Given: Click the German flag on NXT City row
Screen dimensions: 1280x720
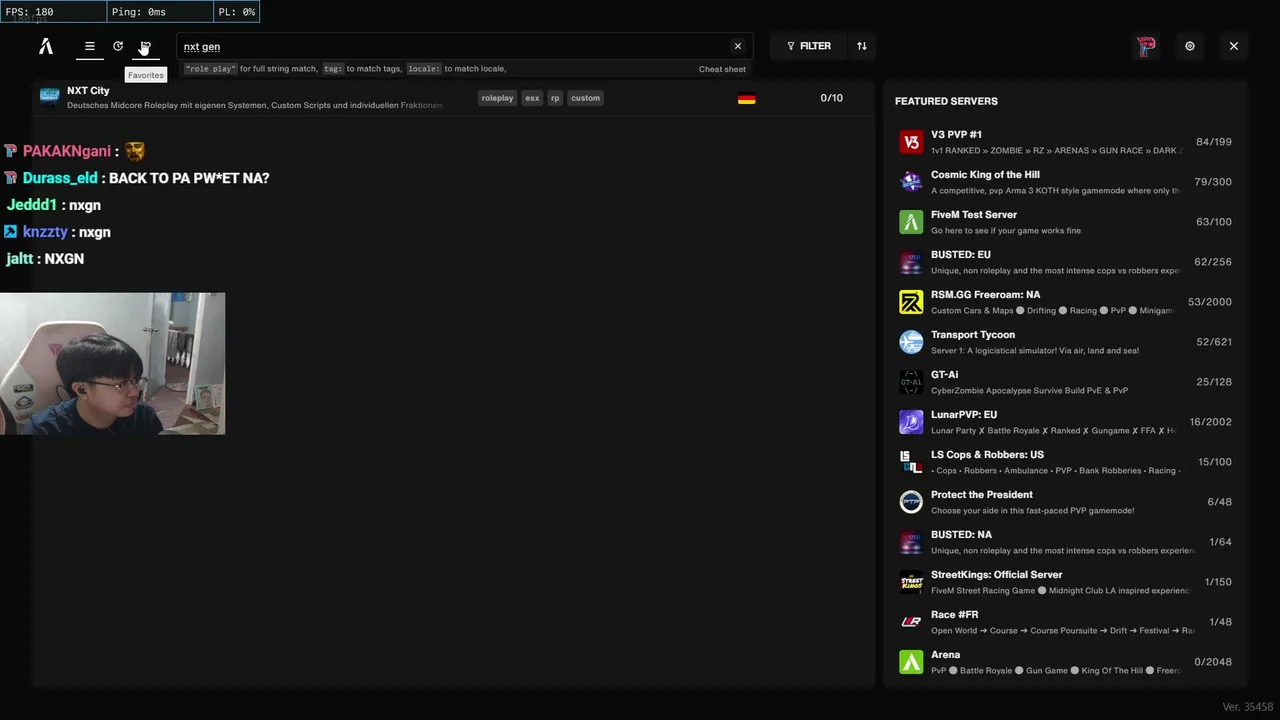Looking at the screenshot, I should tap(746, 98).
